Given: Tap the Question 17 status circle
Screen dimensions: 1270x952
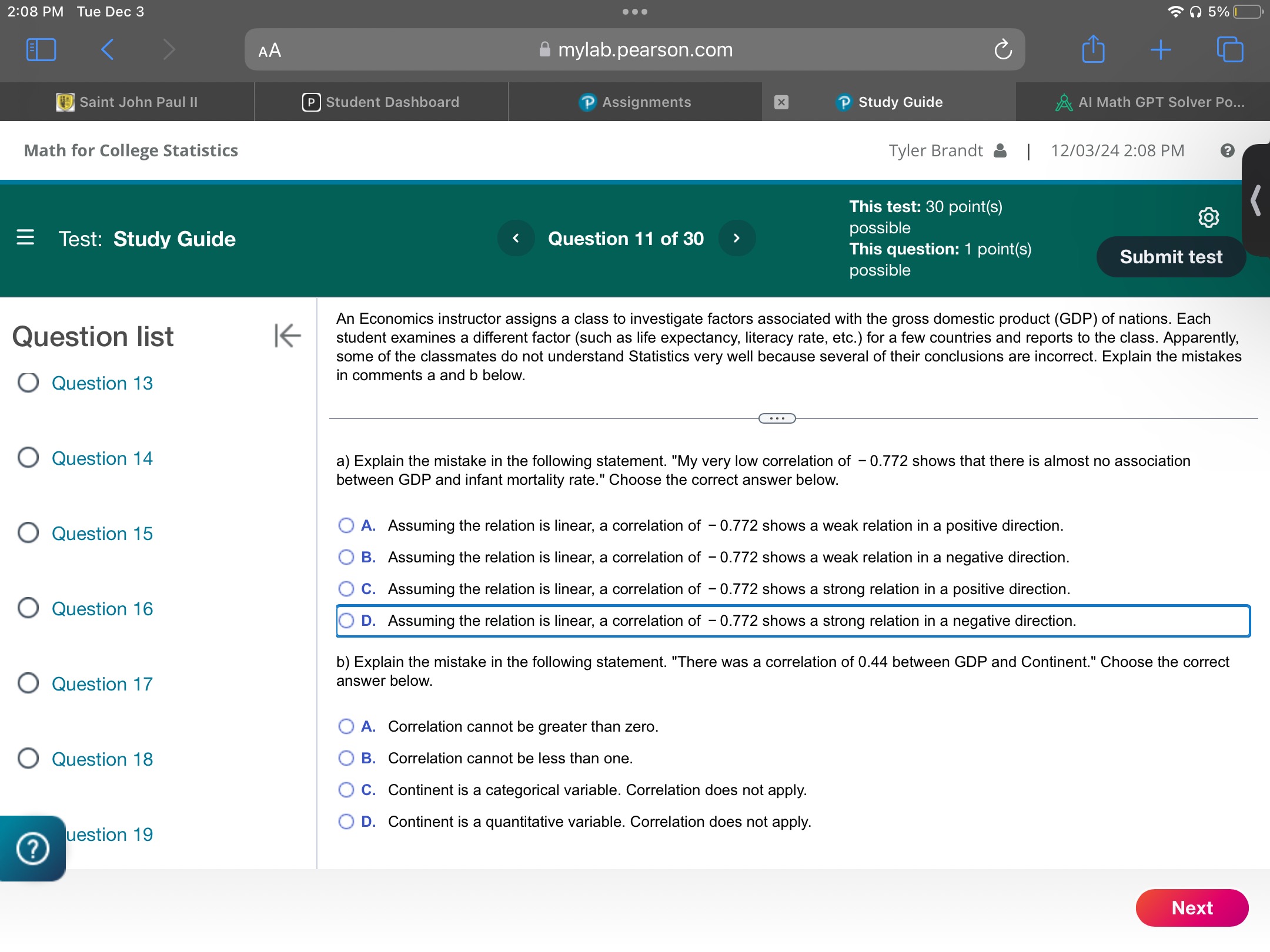Looking at the screenshot, I should point(28,683).
